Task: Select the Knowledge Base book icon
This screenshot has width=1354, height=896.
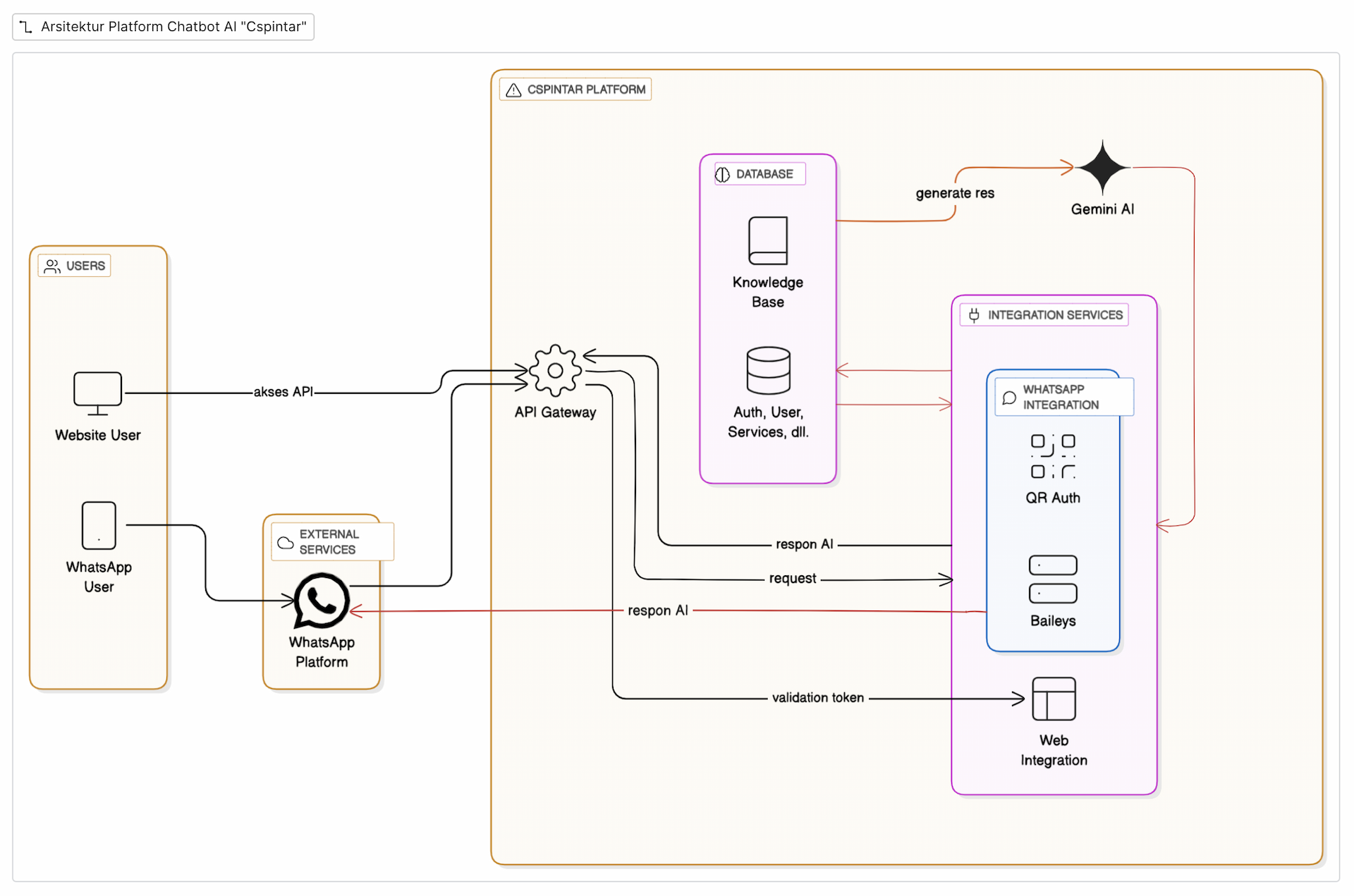Action: point(768,240)
